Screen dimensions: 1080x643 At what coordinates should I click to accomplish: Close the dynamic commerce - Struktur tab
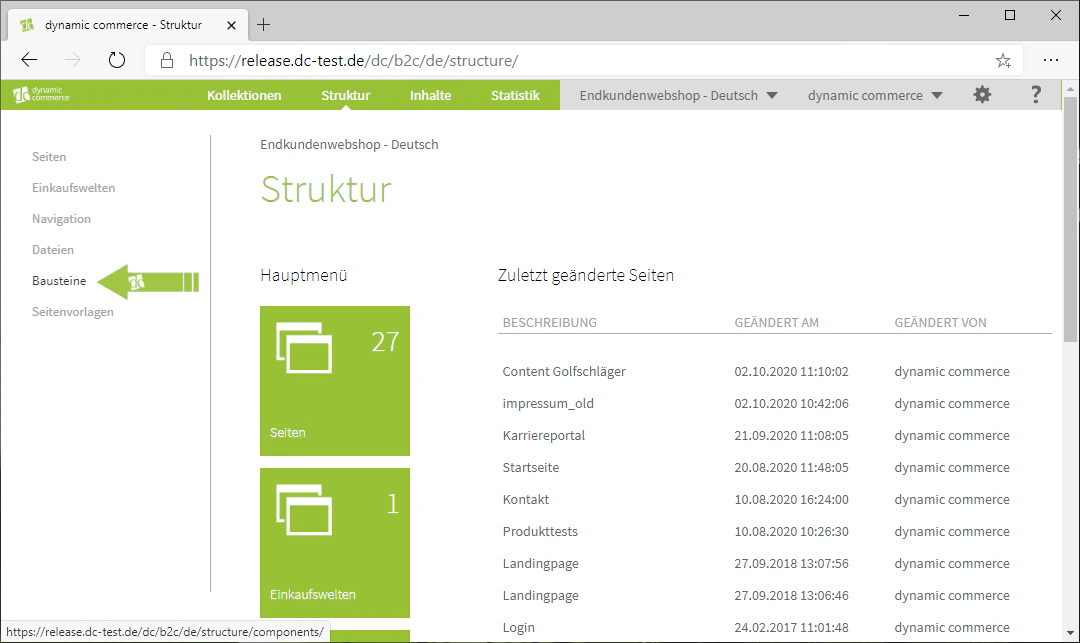pyautogui.click(x=231, y=25)
